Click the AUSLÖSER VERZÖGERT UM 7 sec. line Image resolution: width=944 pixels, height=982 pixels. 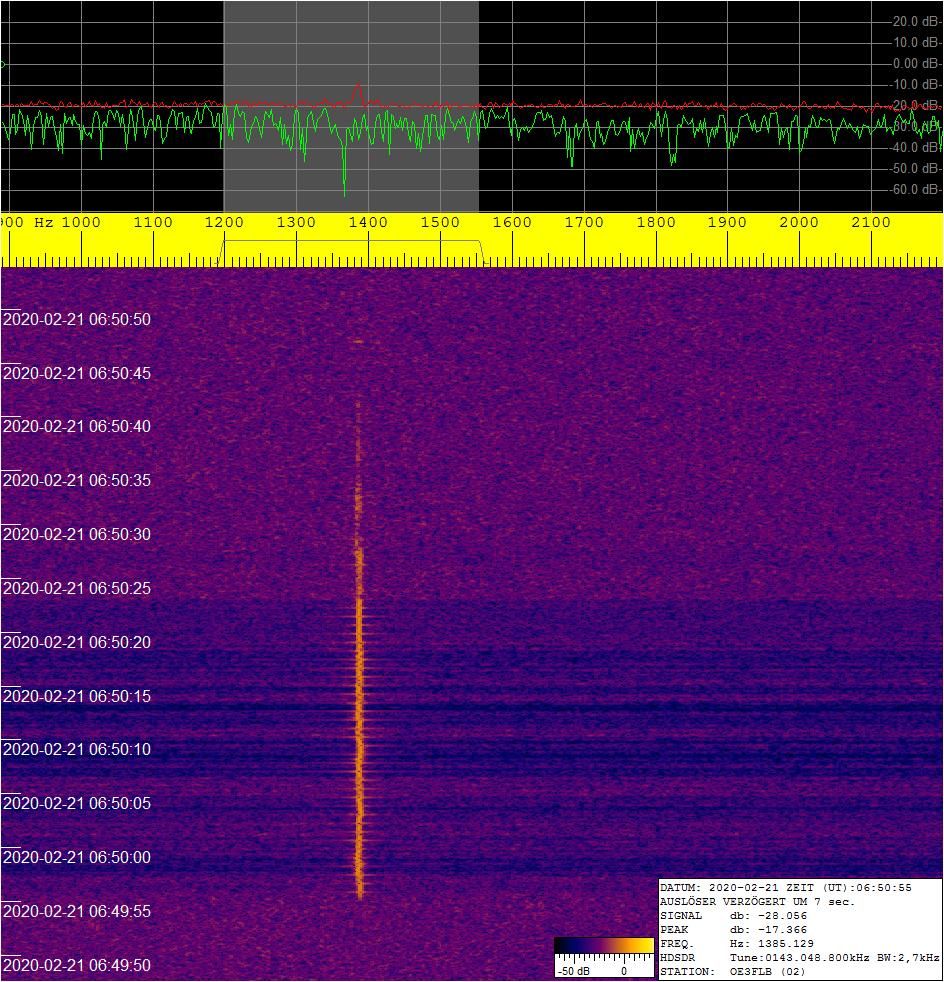click(757, 902)
